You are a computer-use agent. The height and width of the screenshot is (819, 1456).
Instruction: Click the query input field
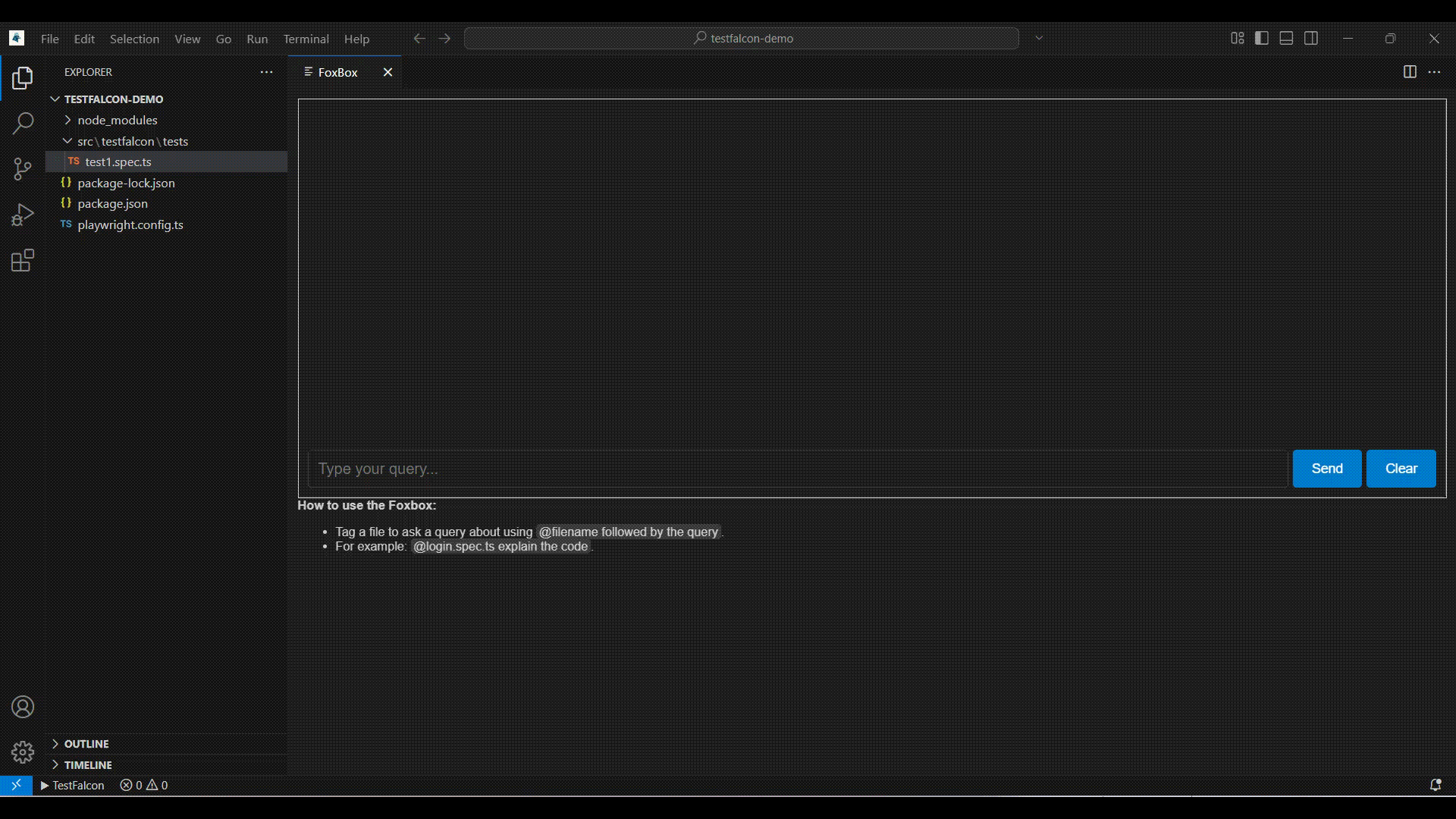pyautogui.click(x=796, y=469)
